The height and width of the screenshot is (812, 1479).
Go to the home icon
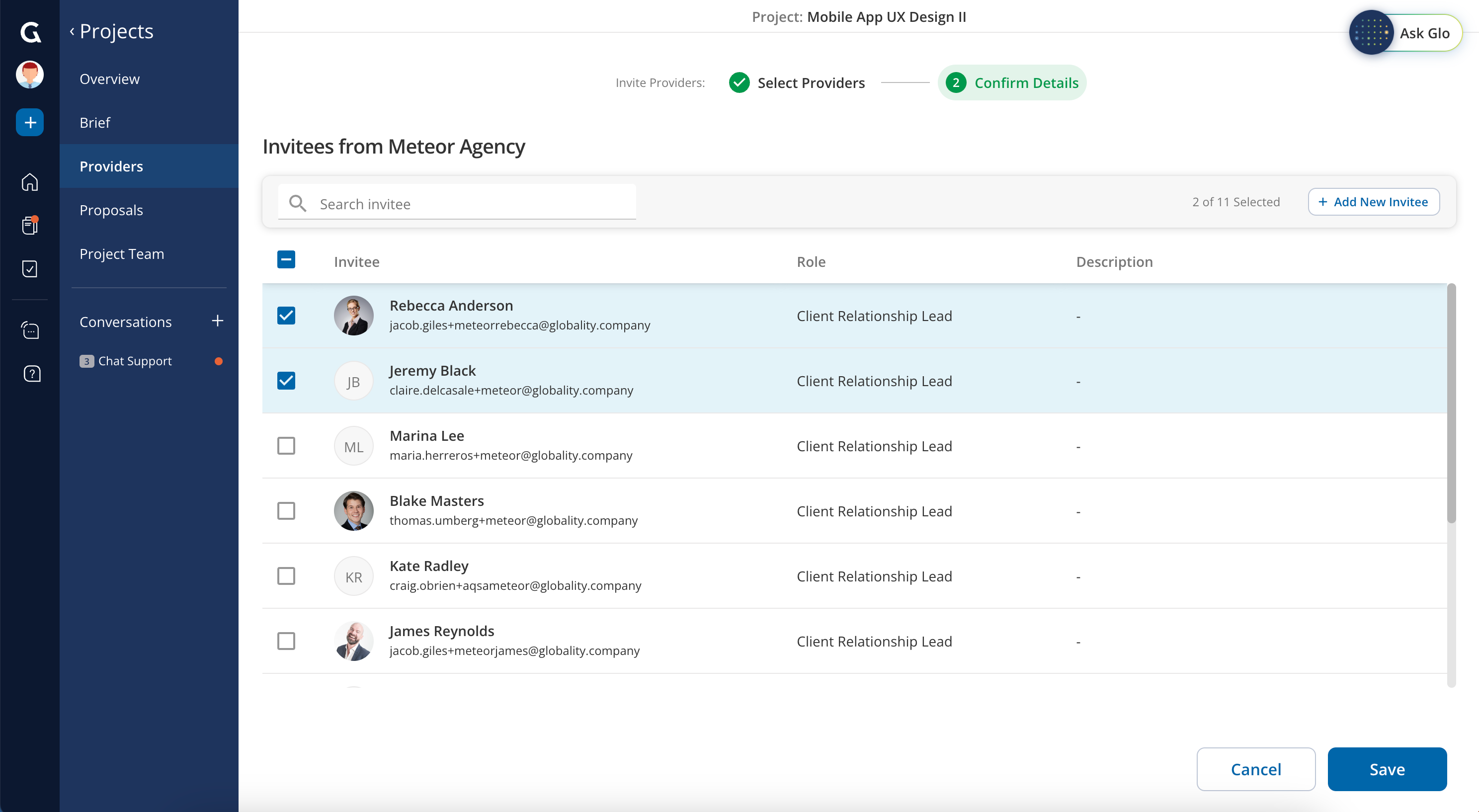pos(30,182)
